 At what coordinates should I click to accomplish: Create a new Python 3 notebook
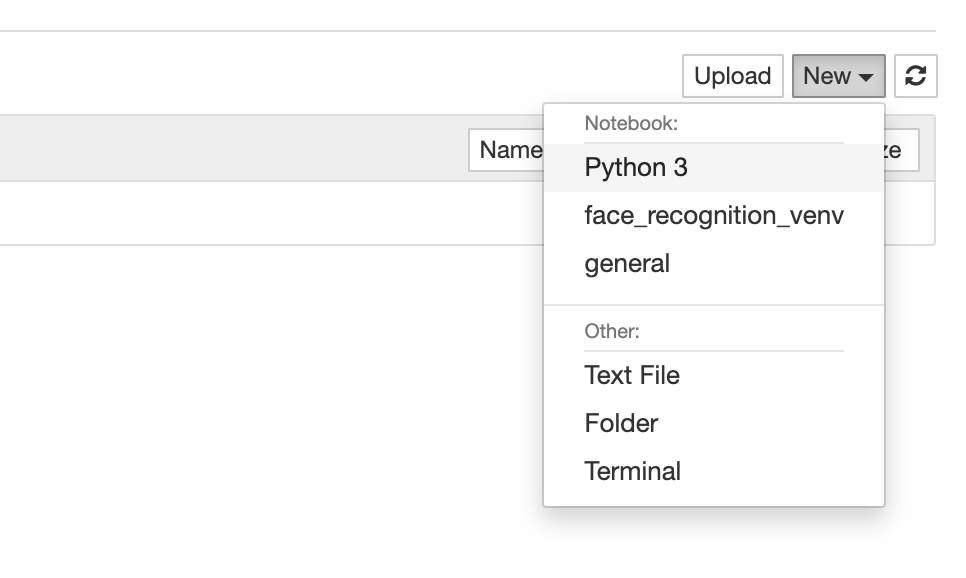tap(636, 168)
